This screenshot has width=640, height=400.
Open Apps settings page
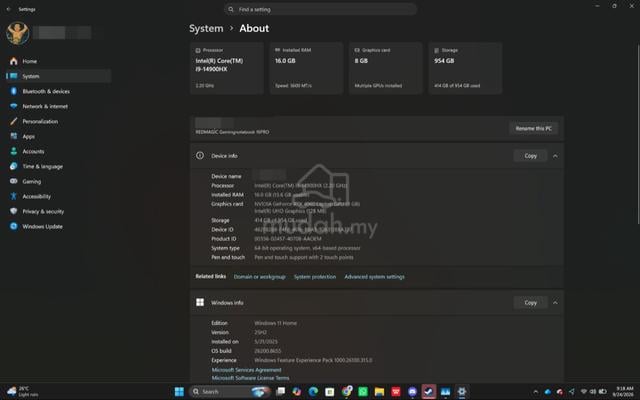[28, 136]
